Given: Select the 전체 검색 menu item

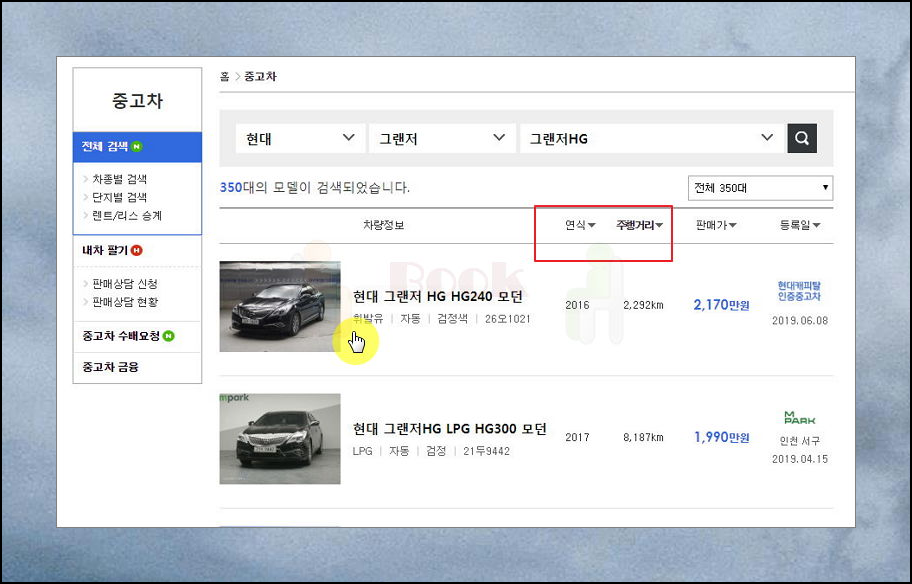Looking at the screenshot, I should click(x=137, y=147).
